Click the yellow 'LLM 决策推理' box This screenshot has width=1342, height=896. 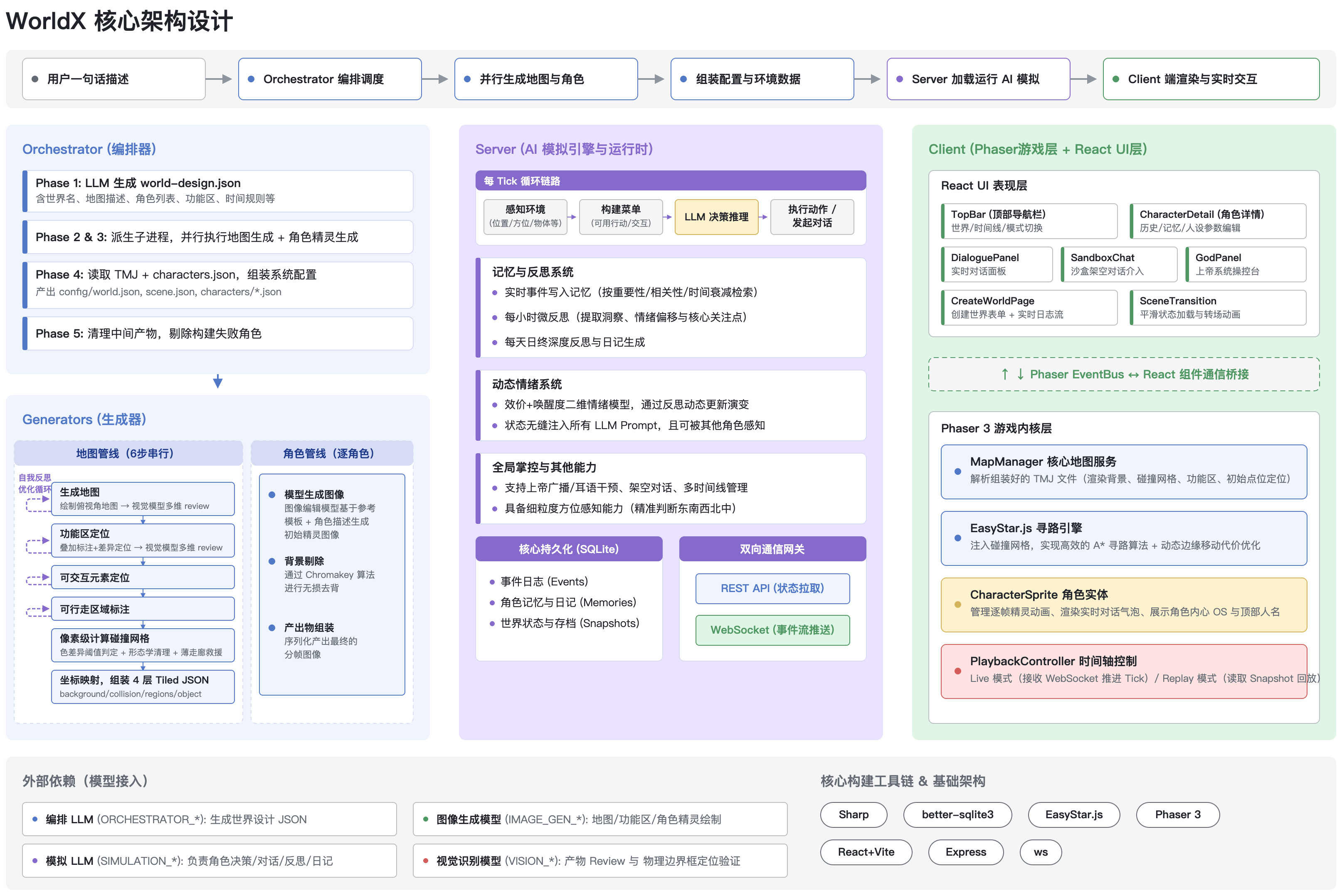pyautogui.click(x=716, y=217)
